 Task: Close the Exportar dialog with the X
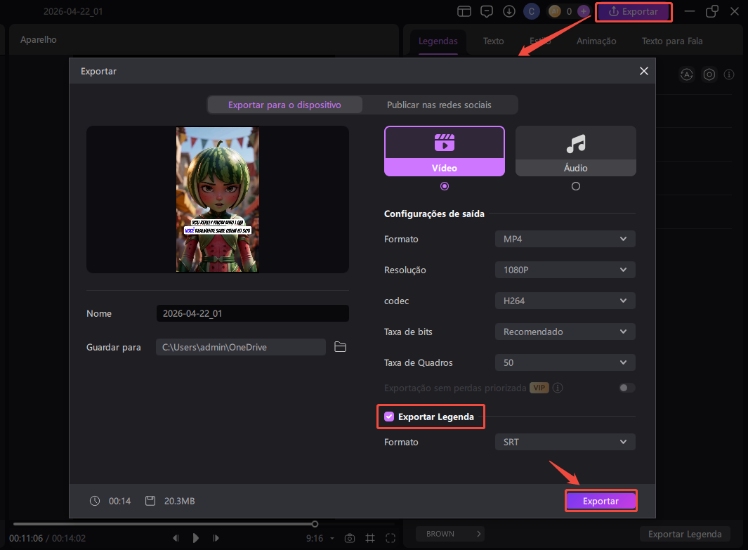pos(643,71)
